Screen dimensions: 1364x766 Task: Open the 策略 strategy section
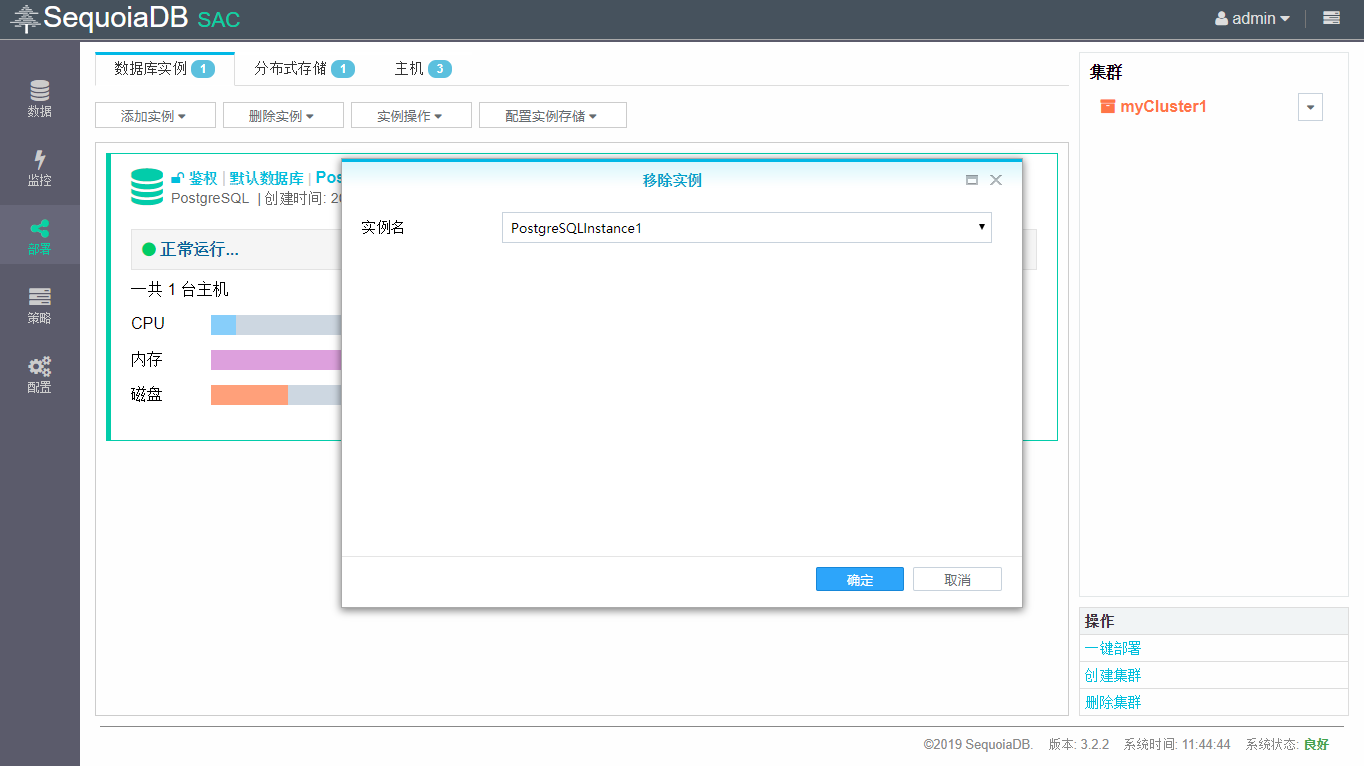pyautogui.click(x=39, y=306)
